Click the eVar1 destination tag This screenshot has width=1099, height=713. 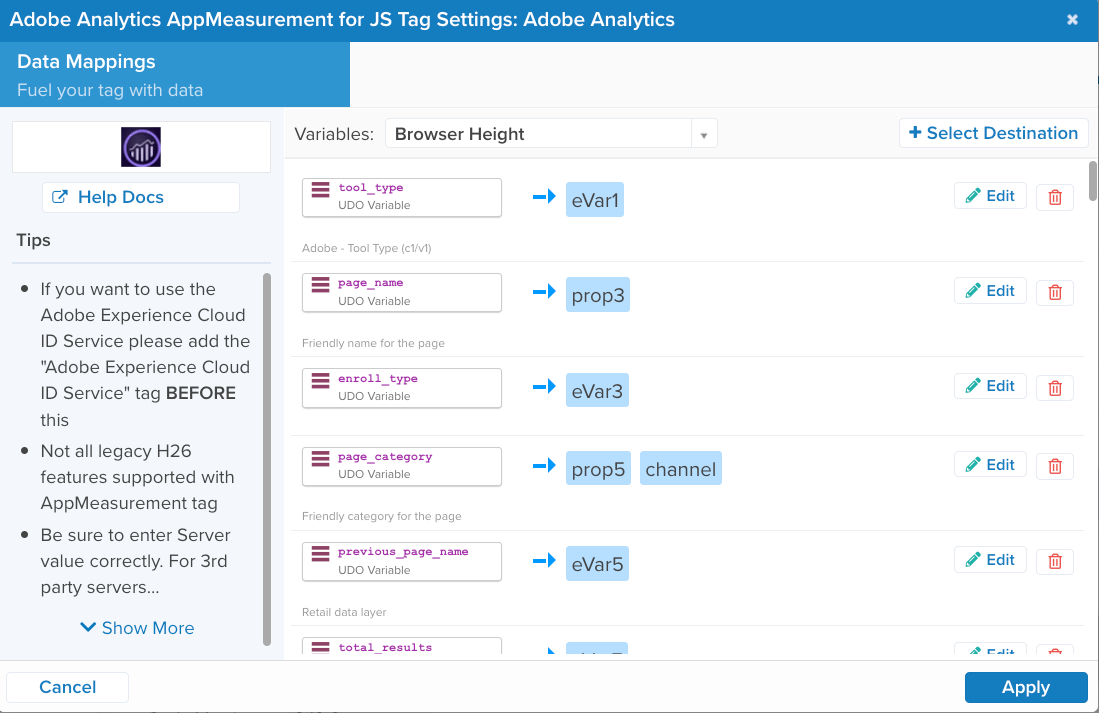595,200
